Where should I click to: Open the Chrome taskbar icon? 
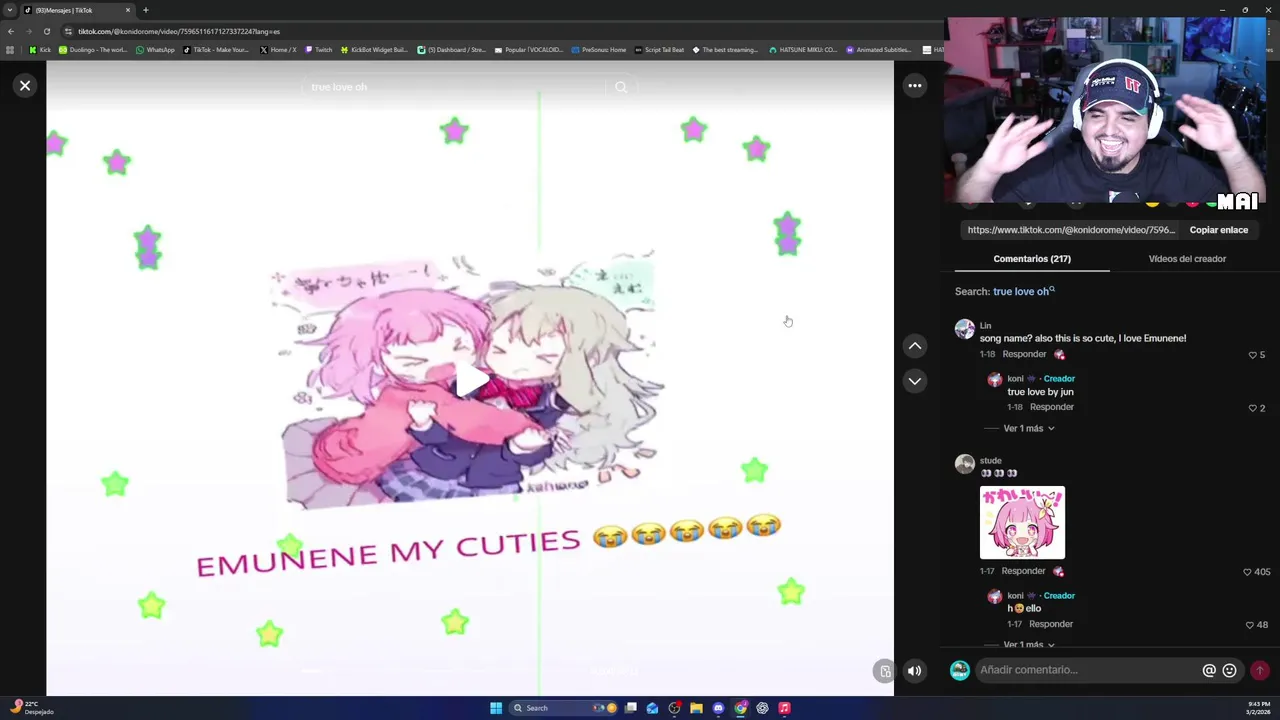point(740,708)
